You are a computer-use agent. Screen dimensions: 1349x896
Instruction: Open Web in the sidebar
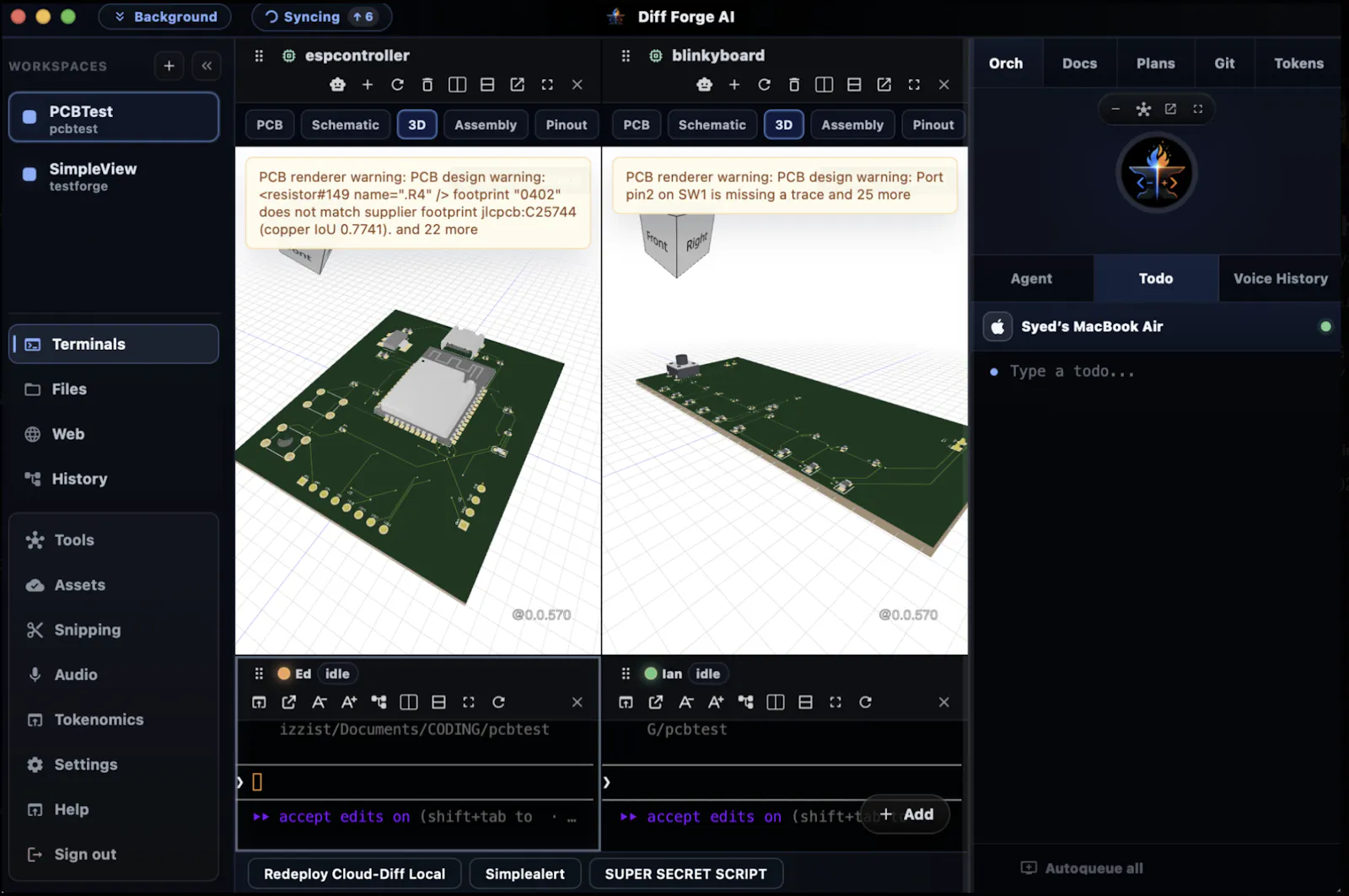[x=114, y=434]
